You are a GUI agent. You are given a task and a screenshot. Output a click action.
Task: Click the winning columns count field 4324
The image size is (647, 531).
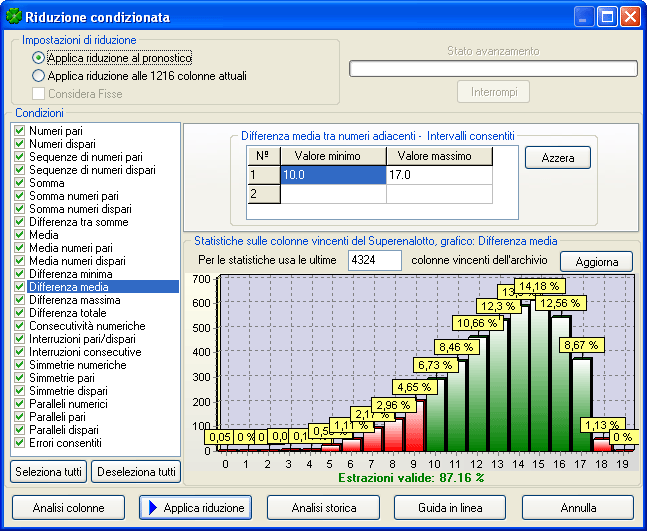pos(374,261)
